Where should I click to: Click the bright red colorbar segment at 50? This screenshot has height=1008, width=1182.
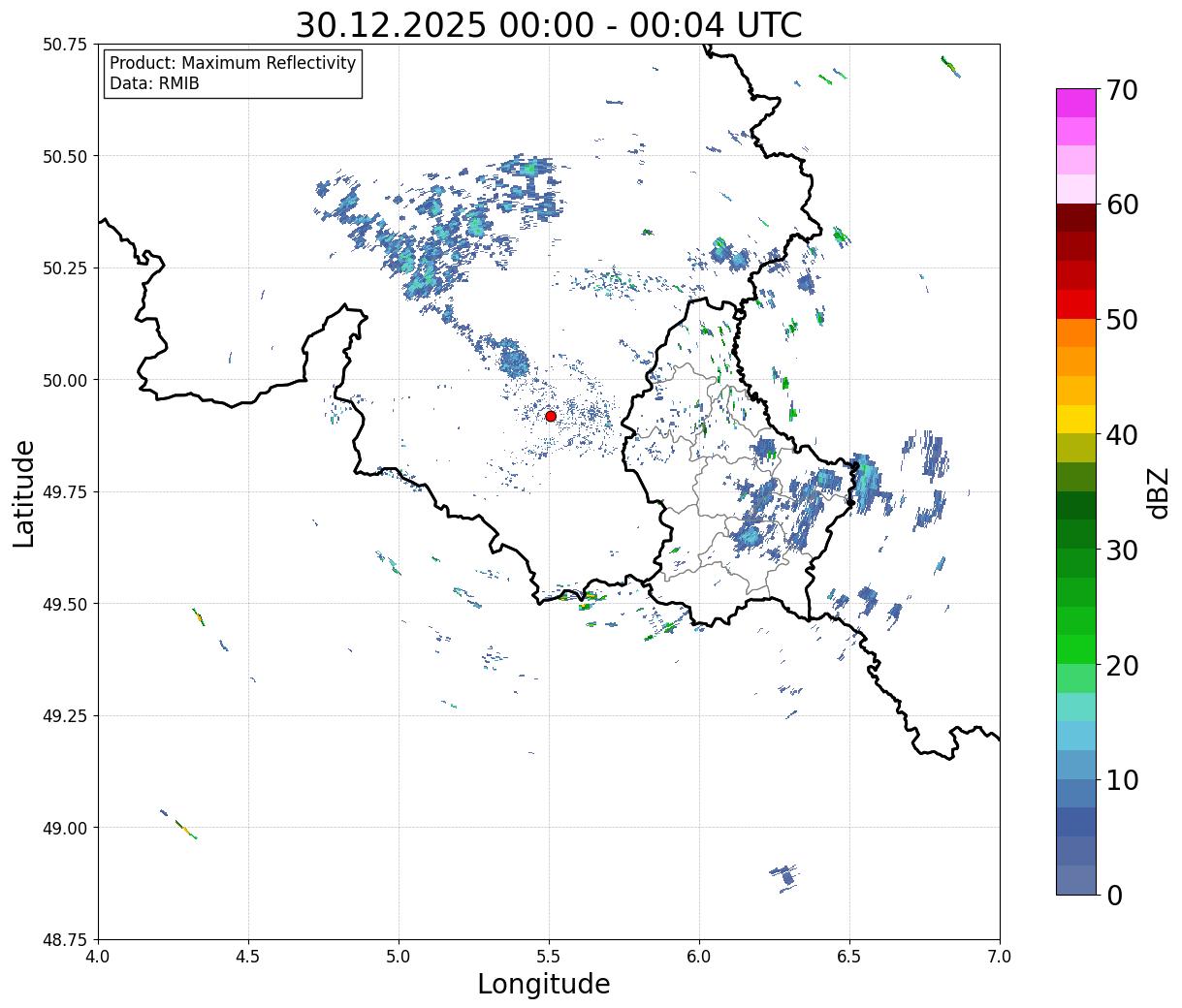(1076, 304)
